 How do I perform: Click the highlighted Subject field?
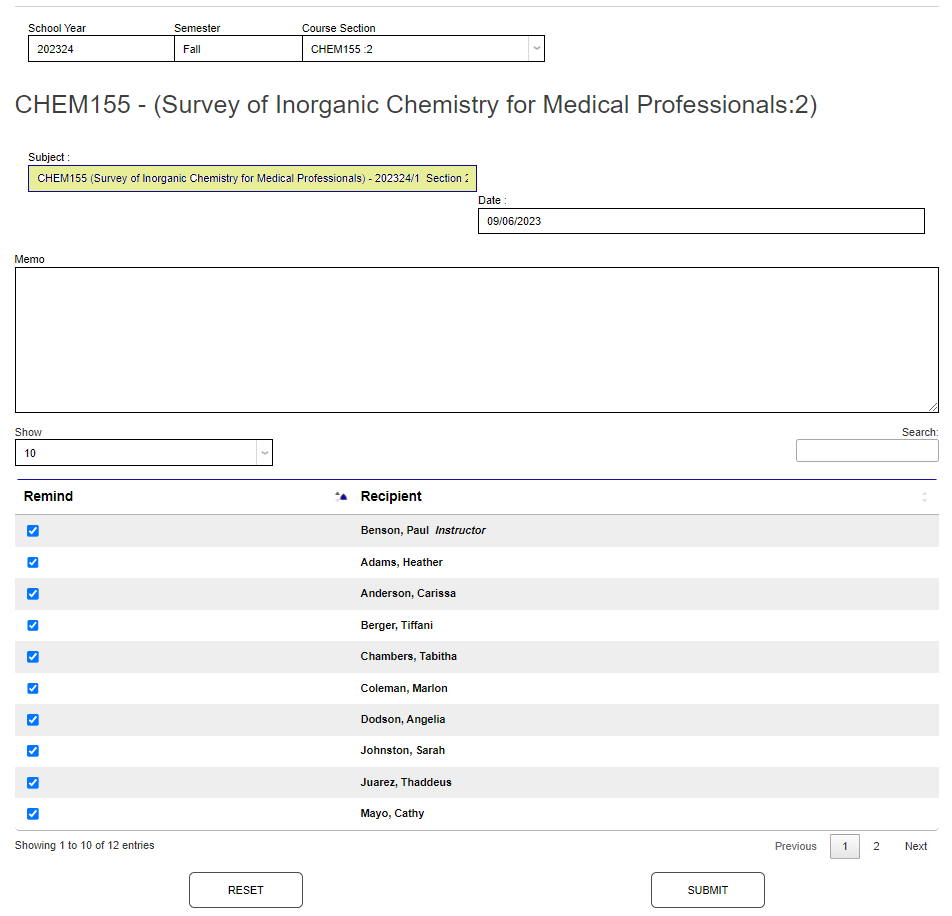[252, 178]
